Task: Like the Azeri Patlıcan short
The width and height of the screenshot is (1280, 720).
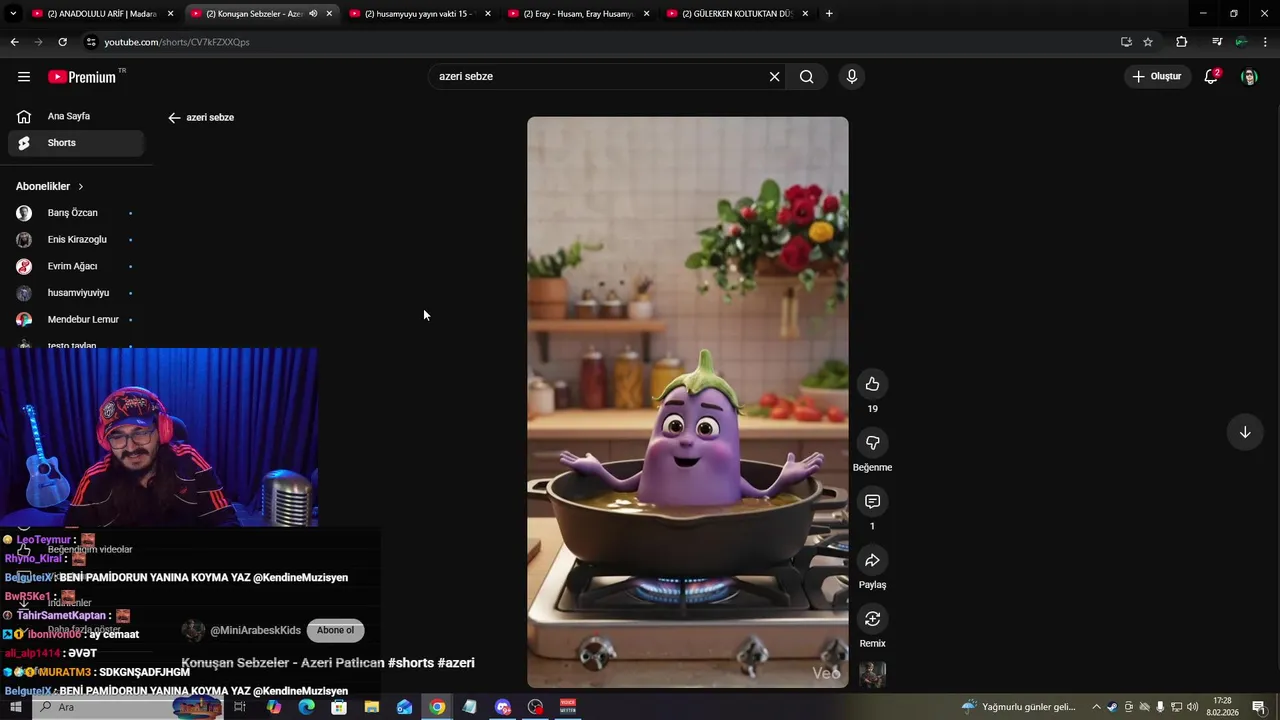Action: coord(872,384)
